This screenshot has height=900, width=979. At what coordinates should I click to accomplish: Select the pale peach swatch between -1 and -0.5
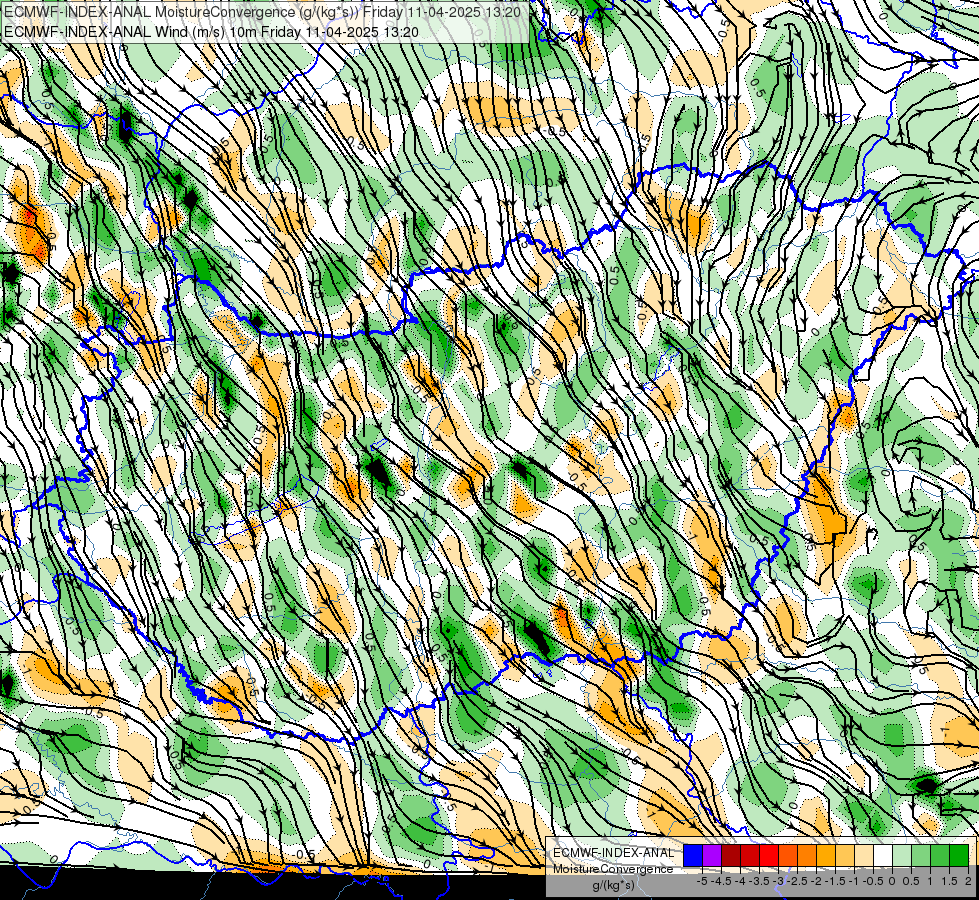[x=863, y=855]
